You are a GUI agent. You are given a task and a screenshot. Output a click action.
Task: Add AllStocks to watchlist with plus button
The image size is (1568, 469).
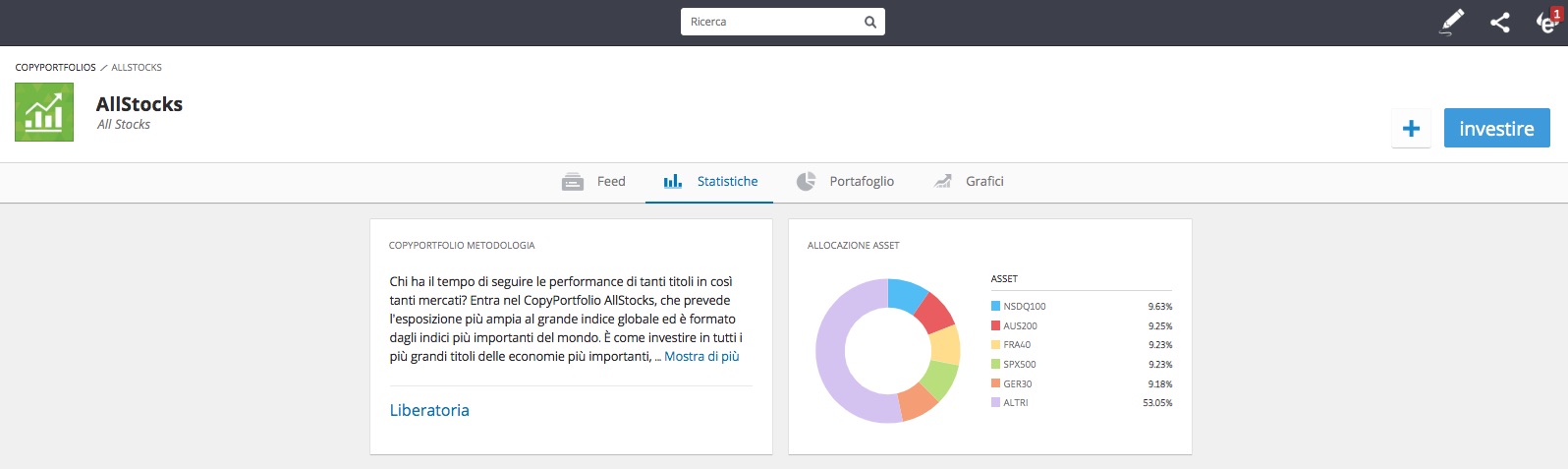1411,129
